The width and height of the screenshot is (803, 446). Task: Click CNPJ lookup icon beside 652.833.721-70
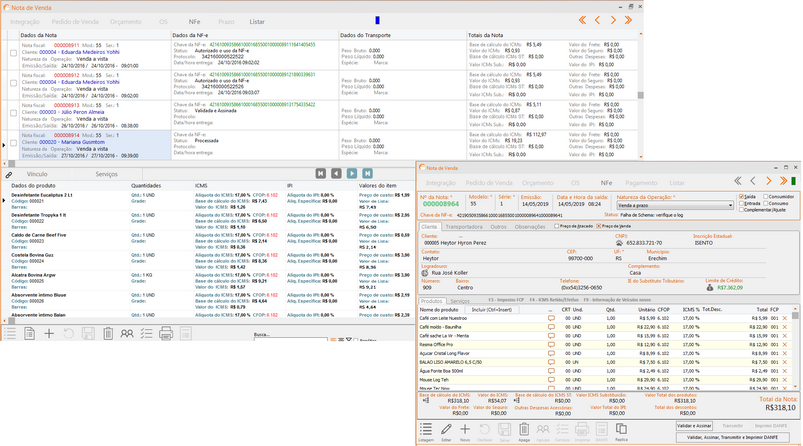coord(619,243)
